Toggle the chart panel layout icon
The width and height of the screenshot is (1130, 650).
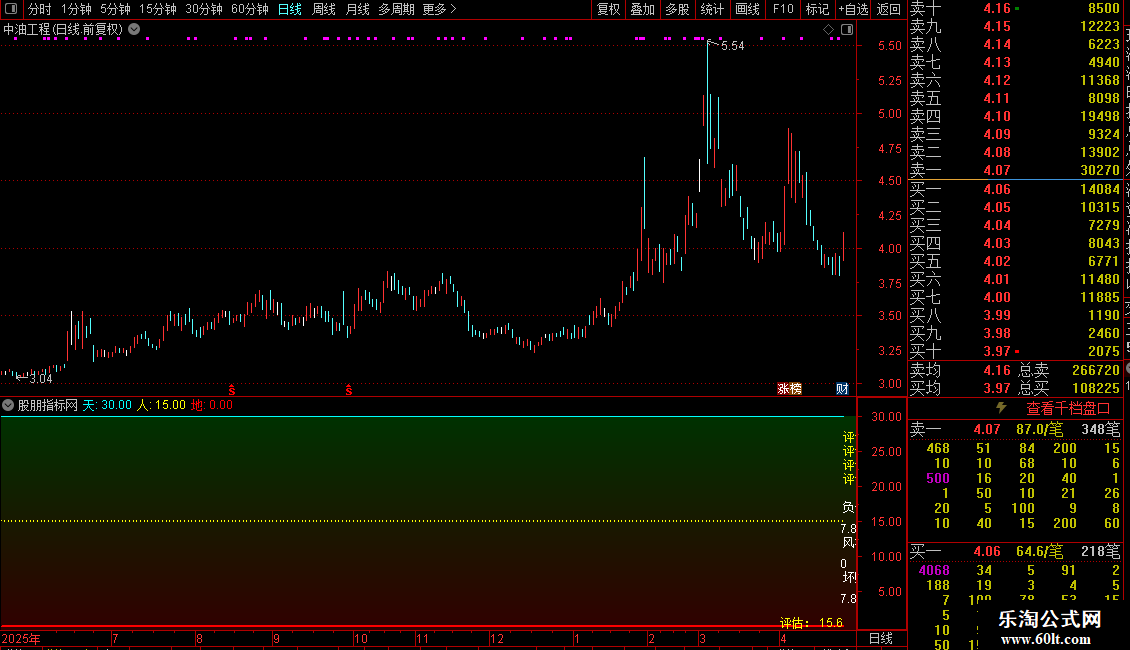[x=847, y=30]
